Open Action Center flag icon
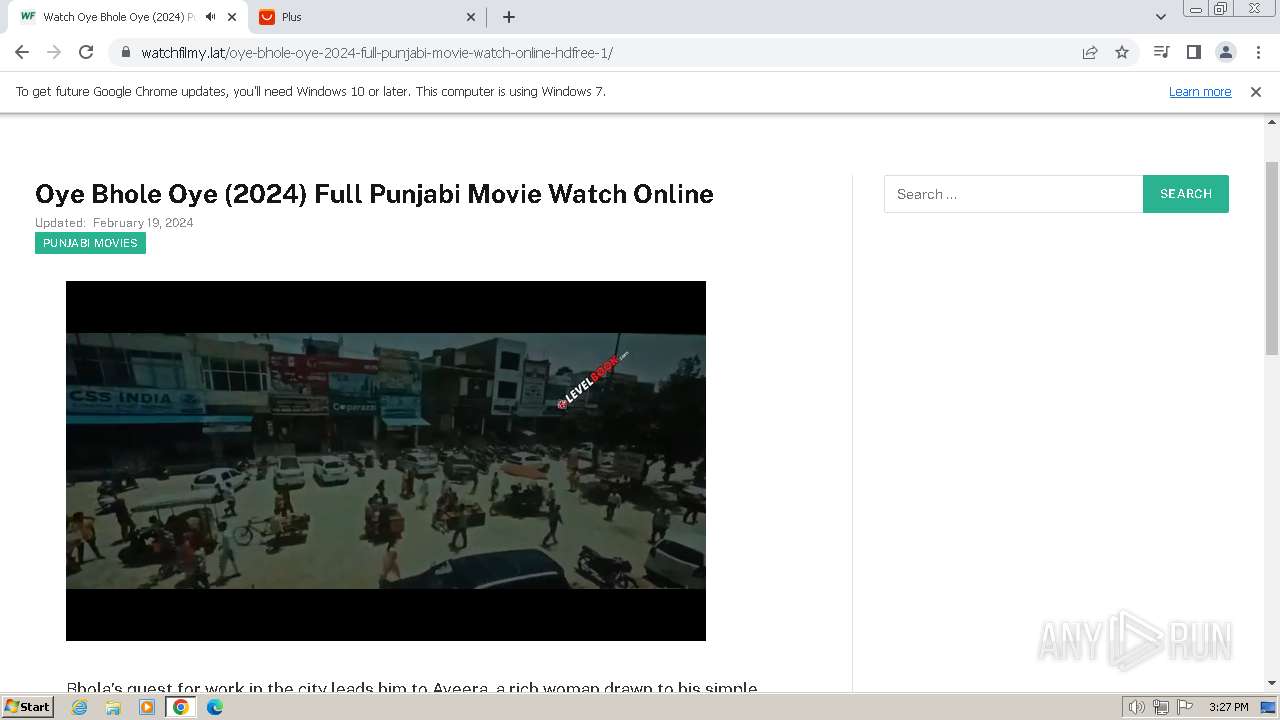 click(x=1185, y=707)
